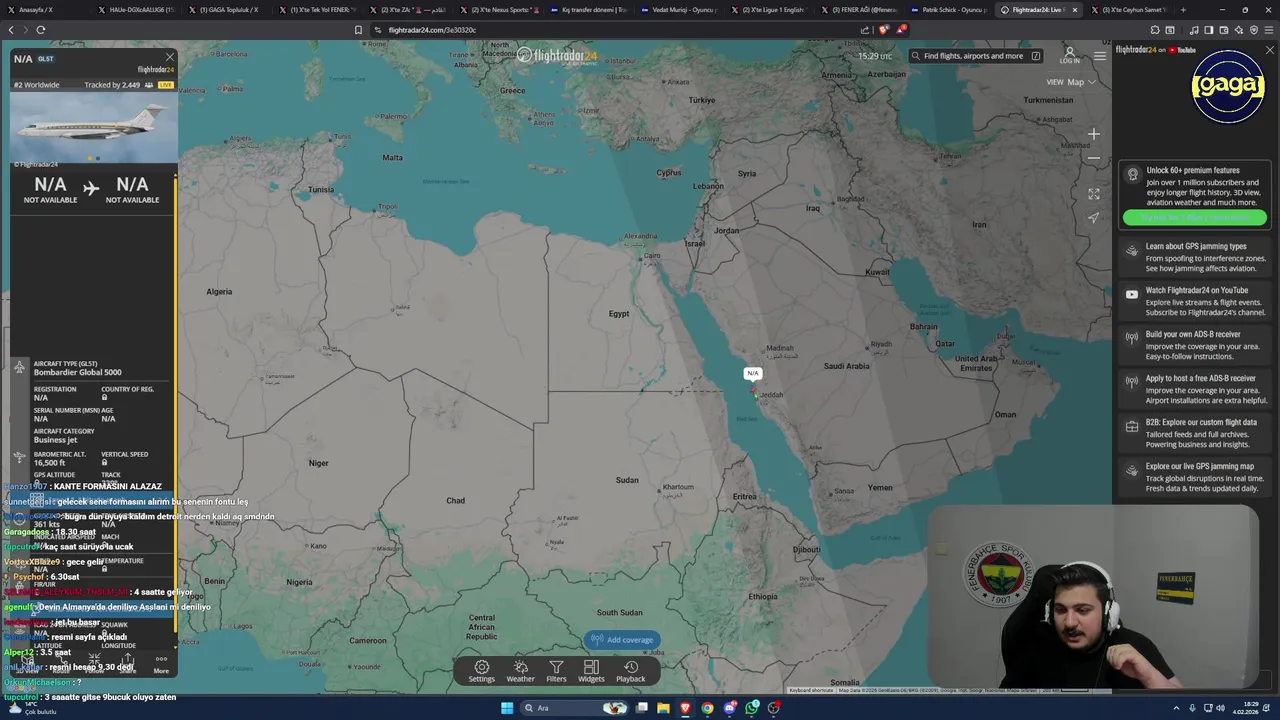Toggle browser sidebar panel icon
The width and height of the screenshot is (1280, 720).
click(x=1209, y=30)
